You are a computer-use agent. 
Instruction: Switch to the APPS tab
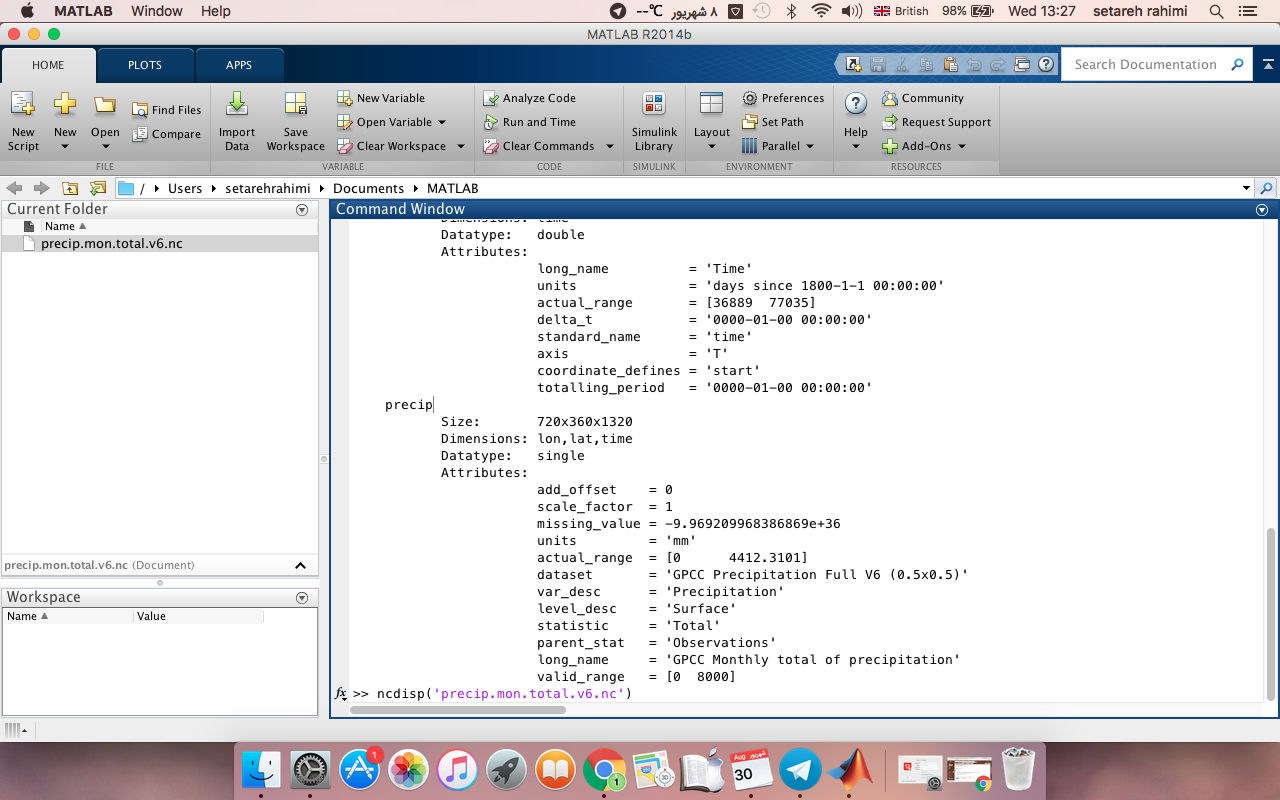coord(239,65)
